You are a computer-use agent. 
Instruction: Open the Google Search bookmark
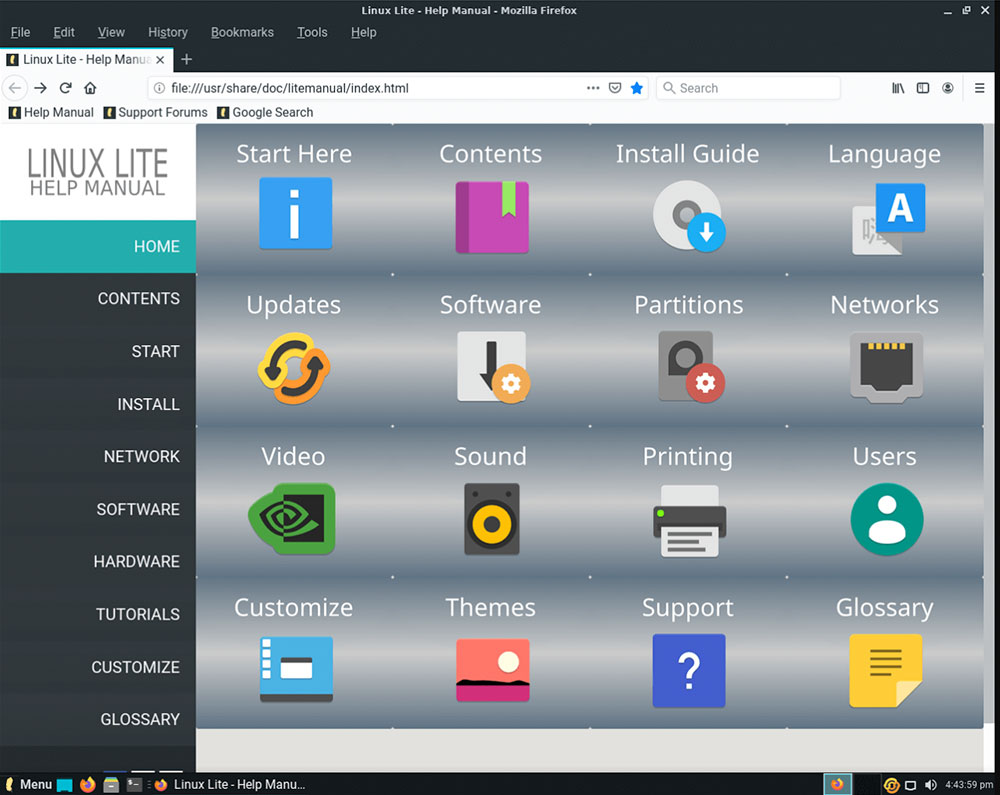pyautogui.click(x=265, y=112)
